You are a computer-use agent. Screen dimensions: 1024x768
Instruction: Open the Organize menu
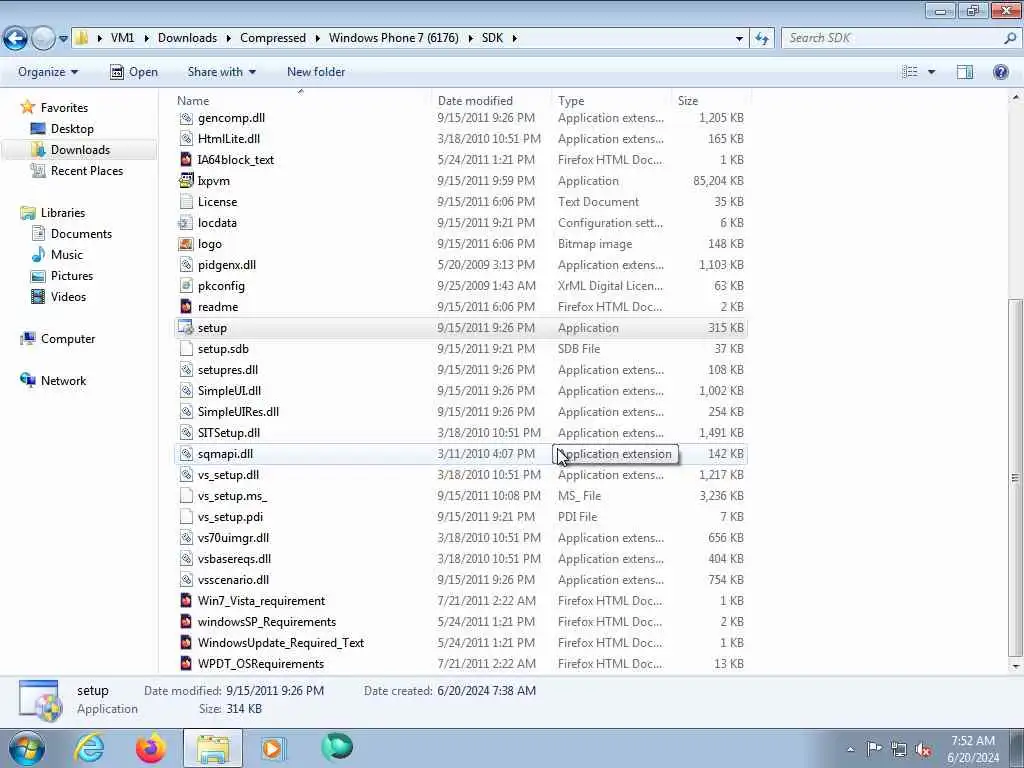tap(48, 72)
